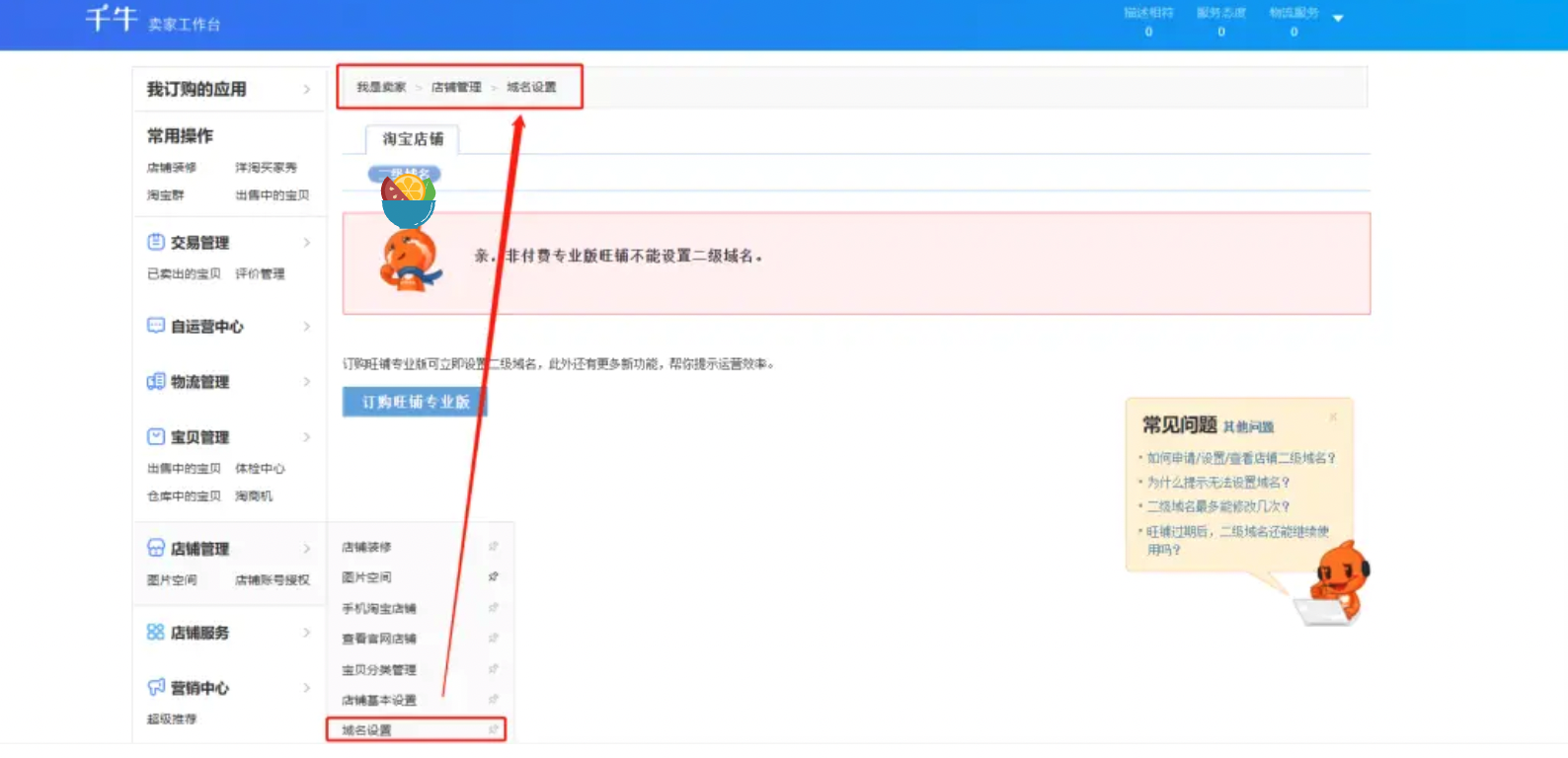Click 已卖出的宝贝 shortcut
The width and height of the screenshot is (1568, 758).
pos(184,273)
